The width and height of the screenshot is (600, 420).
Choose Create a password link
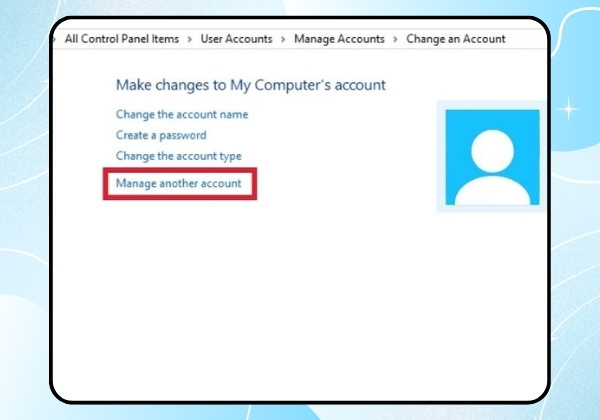pos(161,135)
